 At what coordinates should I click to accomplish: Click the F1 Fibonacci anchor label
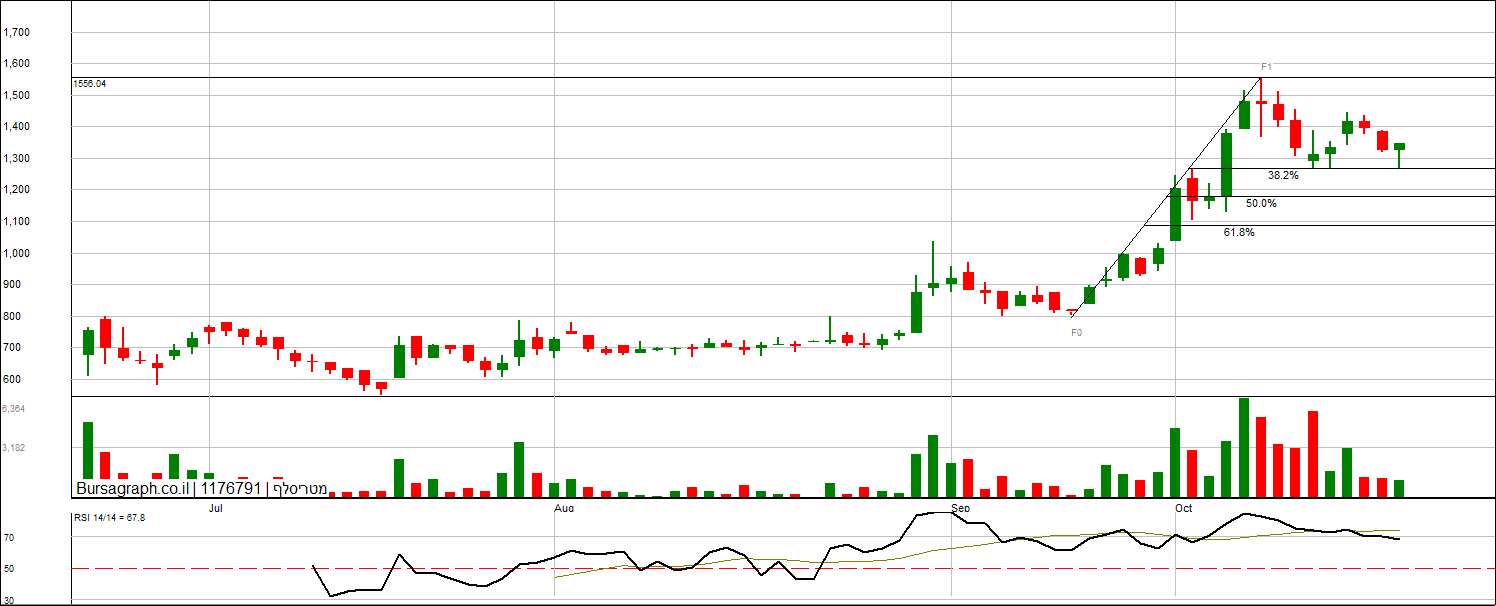(1266, 68)
